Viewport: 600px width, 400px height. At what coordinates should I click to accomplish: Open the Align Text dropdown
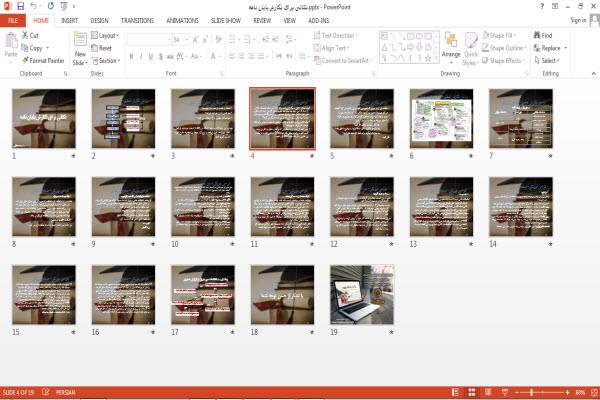(331, 48)
